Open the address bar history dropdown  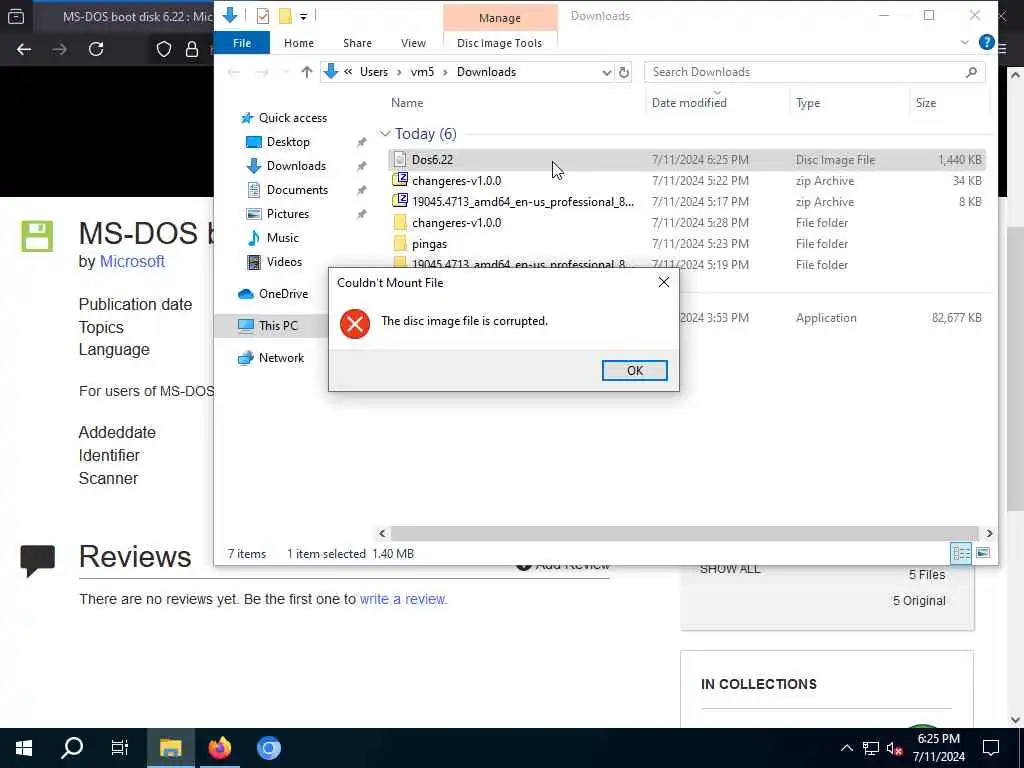point(606,72)
